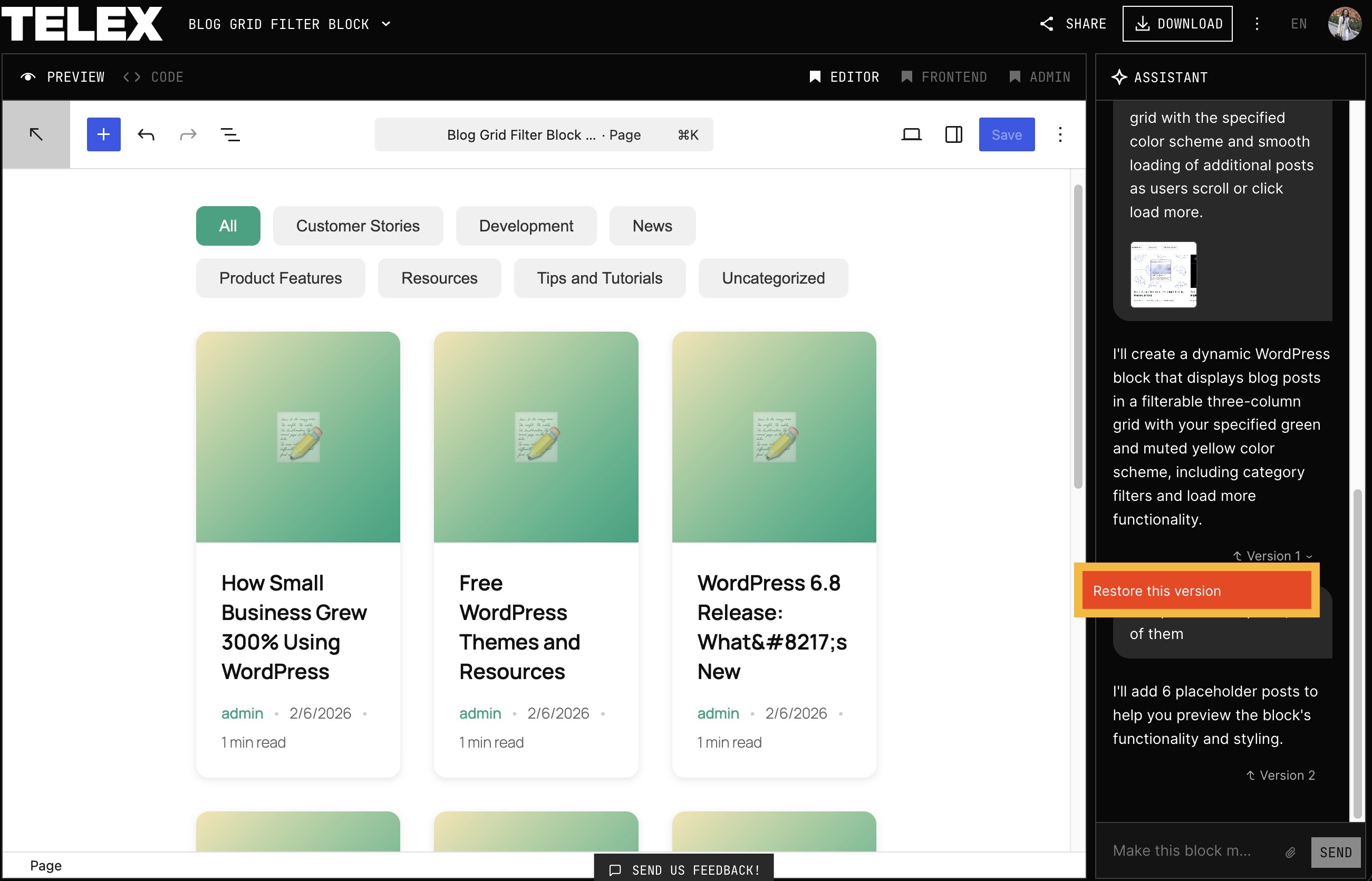Click the laptop device preview icon
The height and width of the screenshot is (881, 1372).
[x=911, y=134]
